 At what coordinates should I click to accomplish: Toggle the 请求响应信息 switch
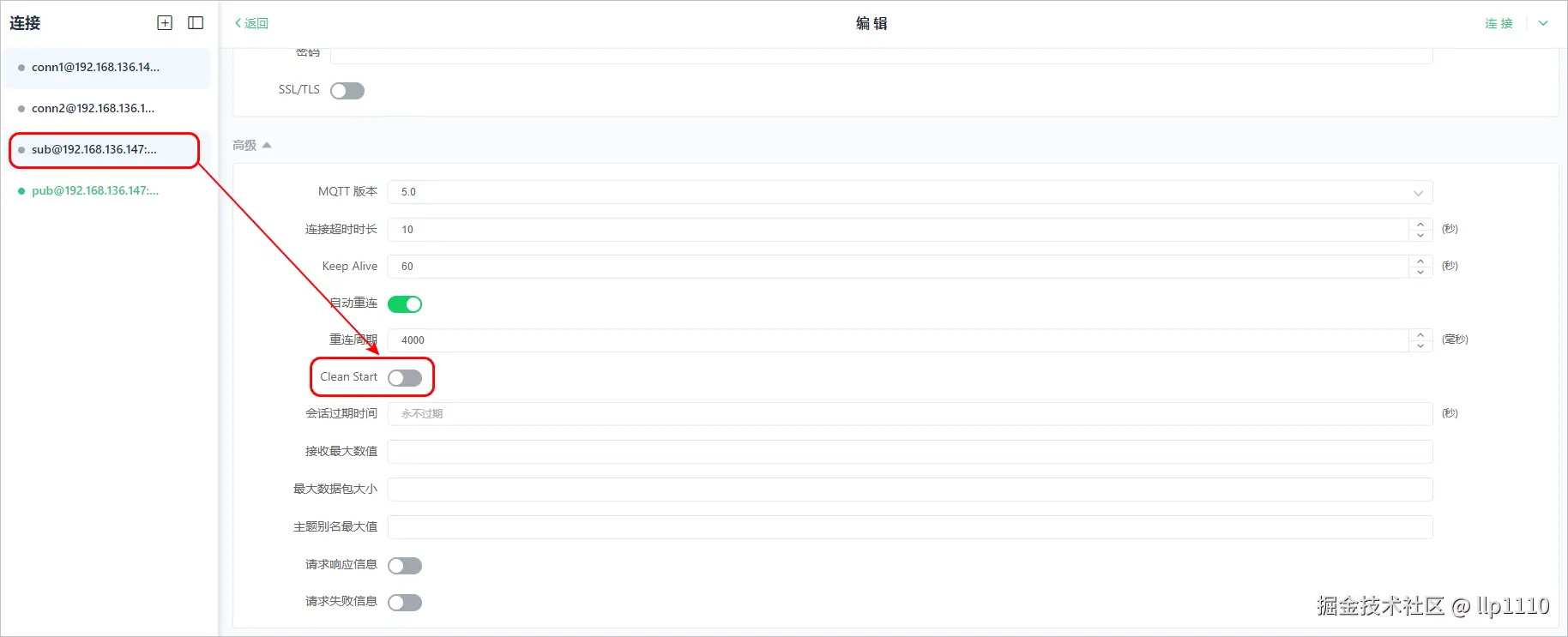(405, 566)
